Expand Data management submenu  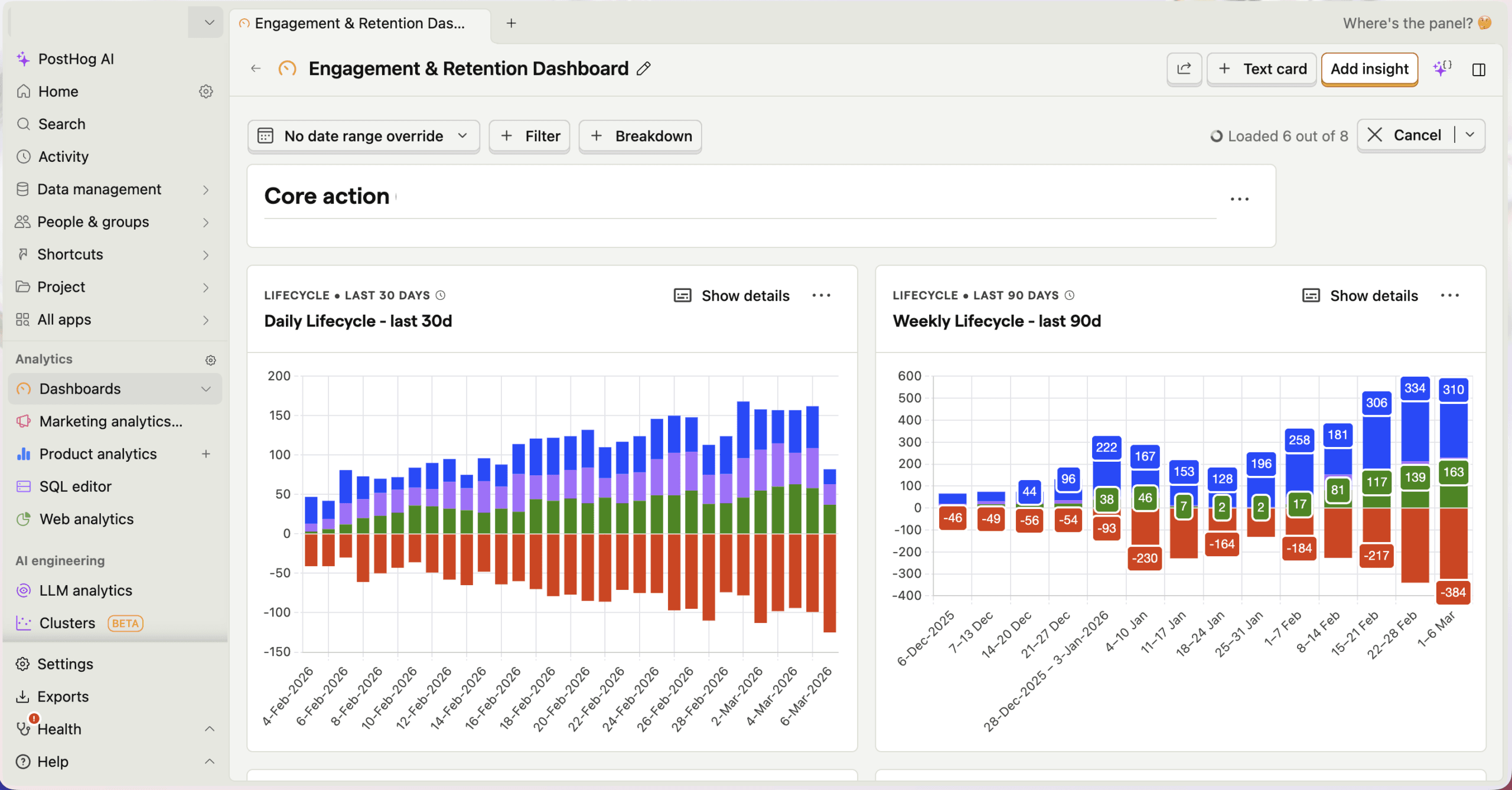(x=206, y=190)
